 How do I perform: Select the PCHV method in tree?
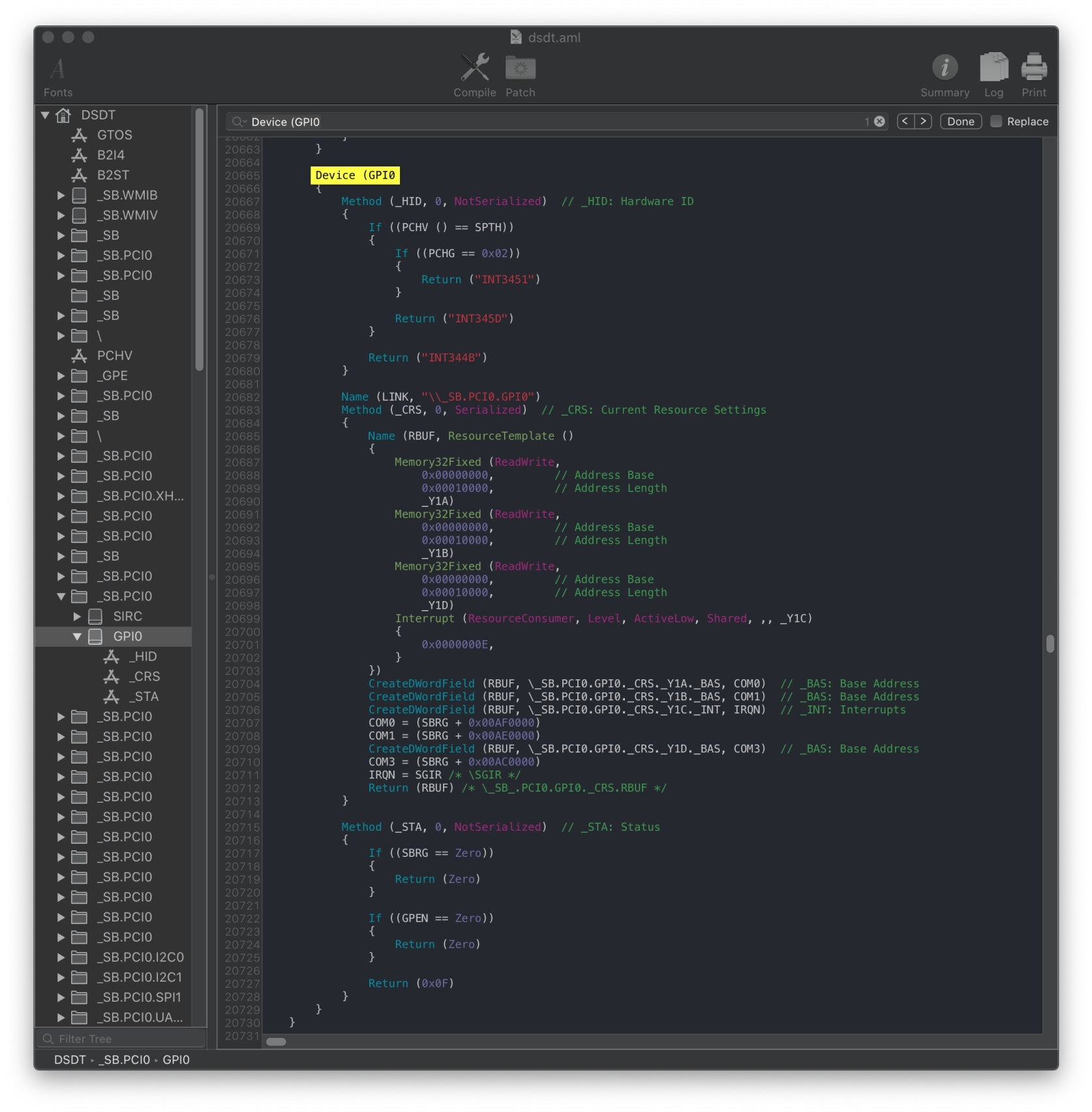pos(114,356)
